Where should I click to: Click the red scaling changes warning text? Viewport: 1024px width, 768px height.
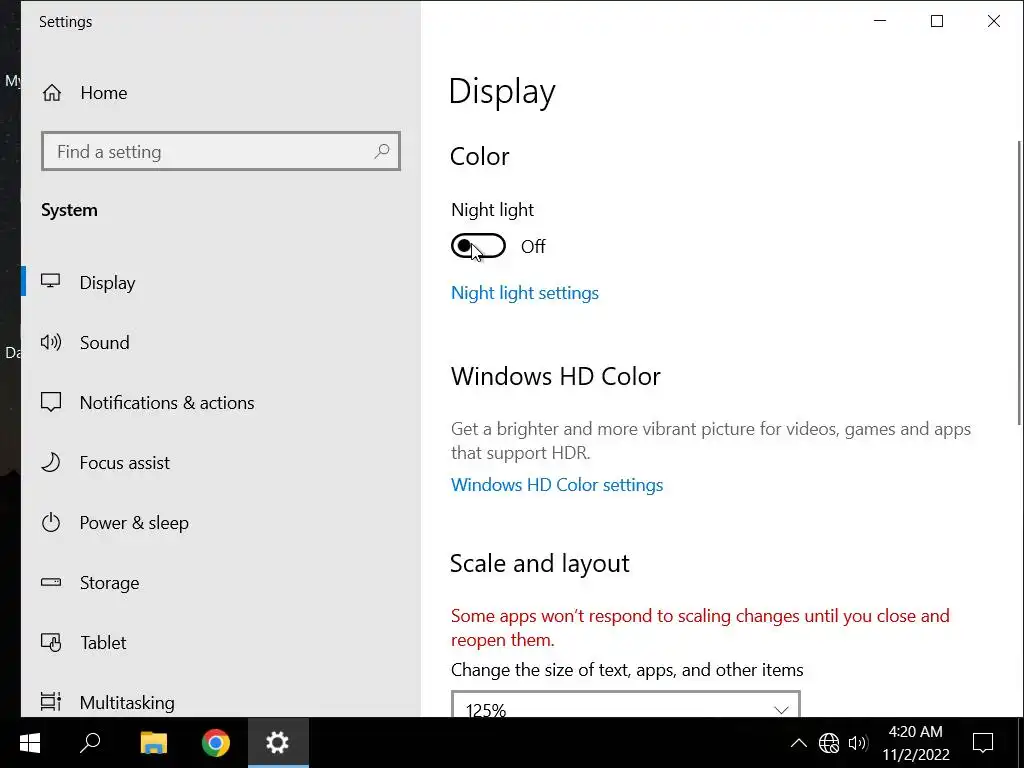point(700,628)
